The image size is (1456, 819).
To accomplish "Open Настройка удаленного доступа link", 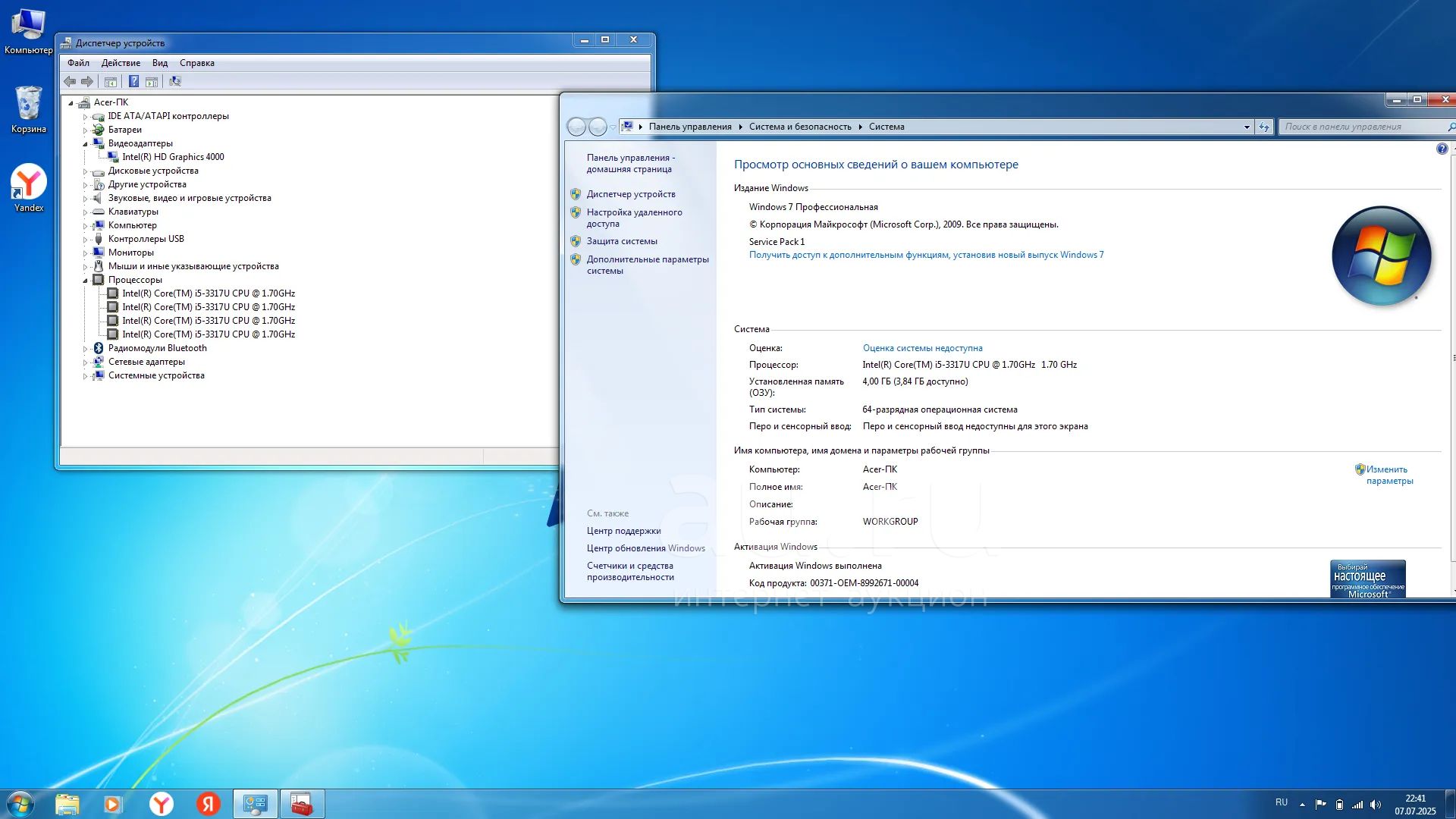I will 635,218.
